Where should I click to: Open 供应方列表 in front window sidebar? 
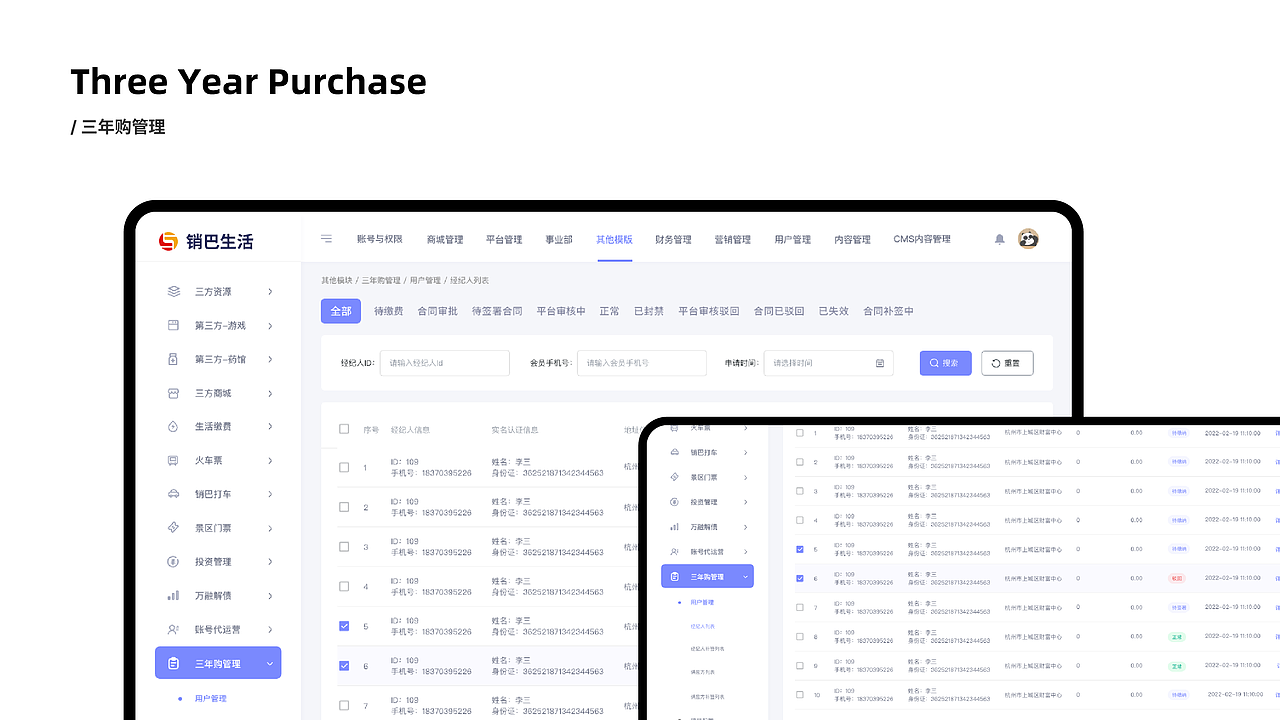click(703, 673)
